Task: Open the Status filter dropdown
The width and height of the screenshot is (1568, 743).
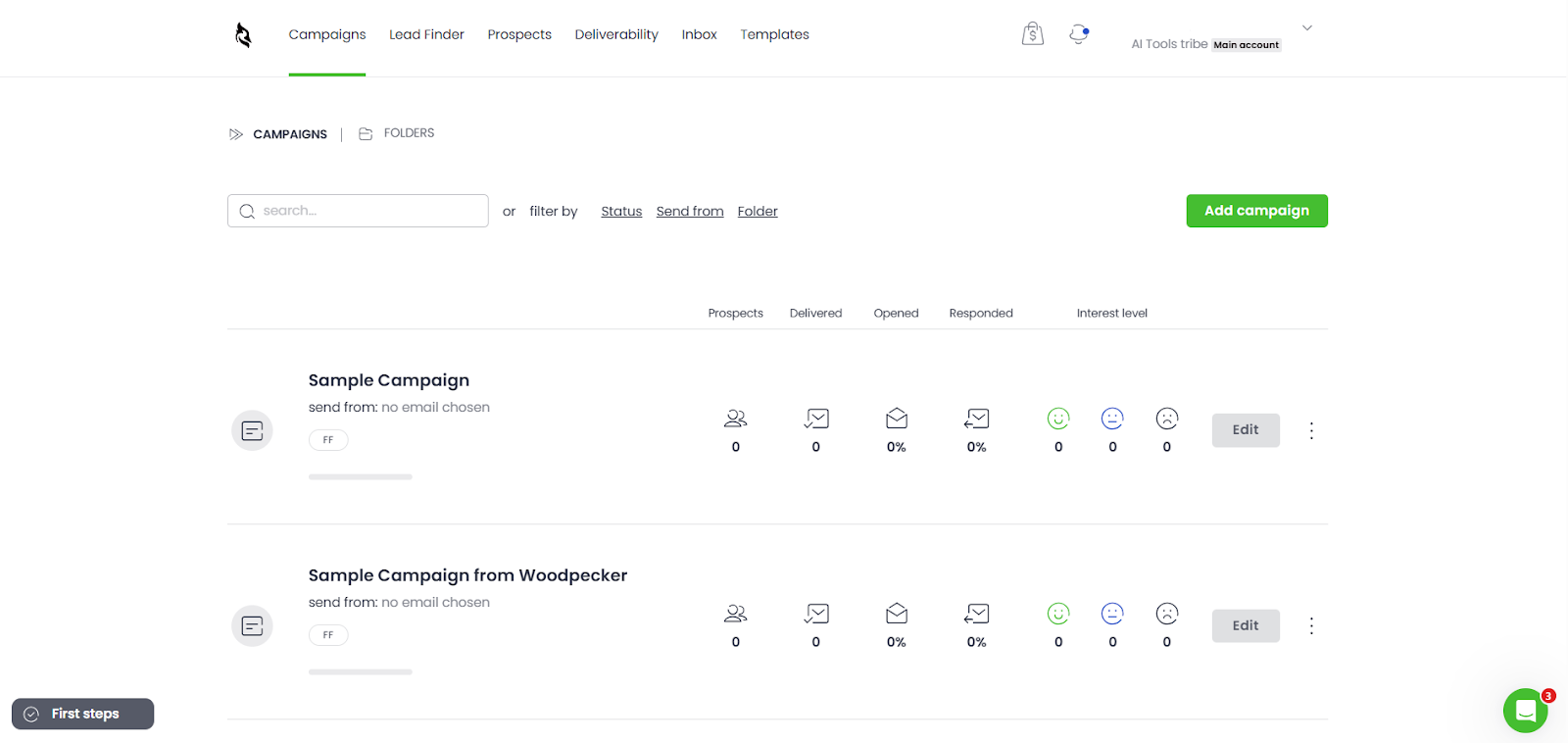Action: click(x=621, y=212)
